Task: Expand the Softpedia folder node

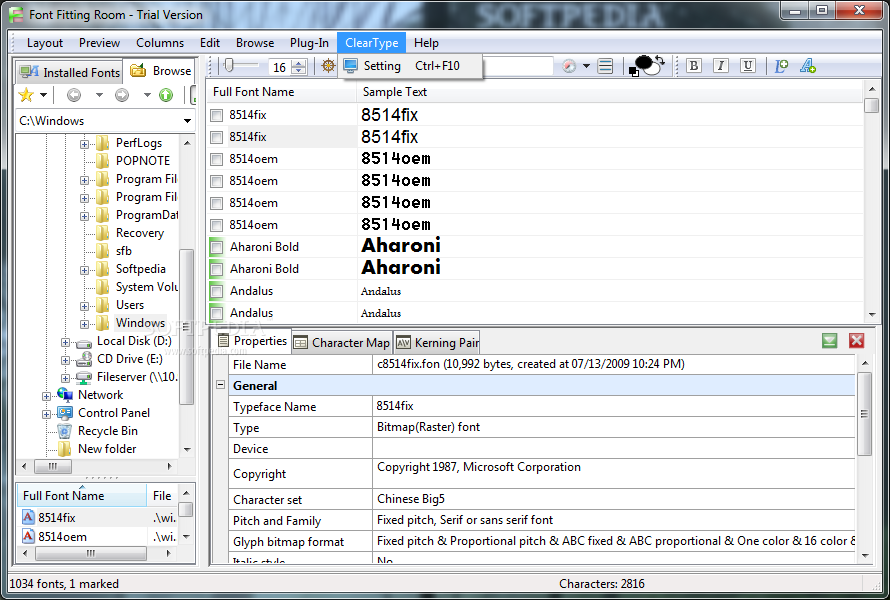Action: (x=84, y=270)
